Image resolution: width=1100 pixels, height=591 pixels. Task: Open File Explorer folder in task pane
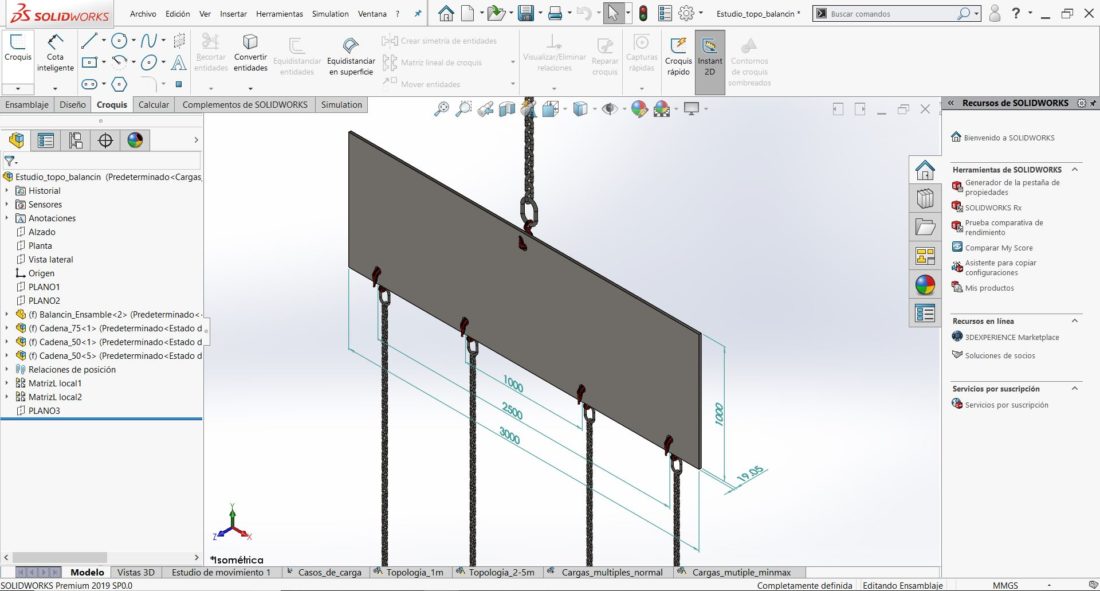coord(925,227)
